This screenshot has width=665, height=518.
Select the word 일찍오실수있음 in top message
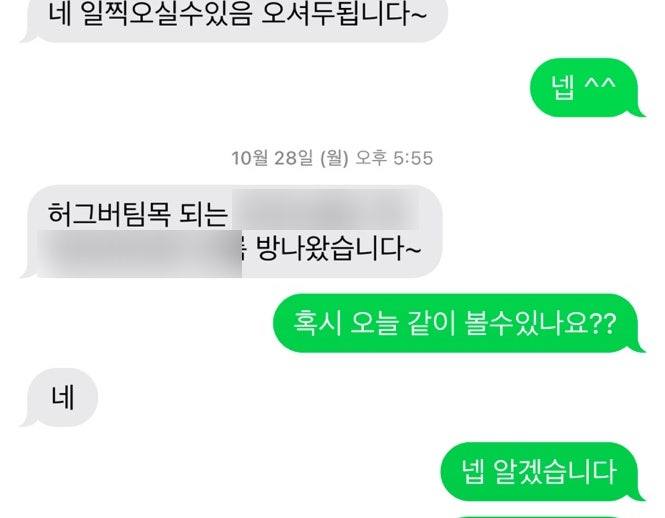tap(167, 14)
